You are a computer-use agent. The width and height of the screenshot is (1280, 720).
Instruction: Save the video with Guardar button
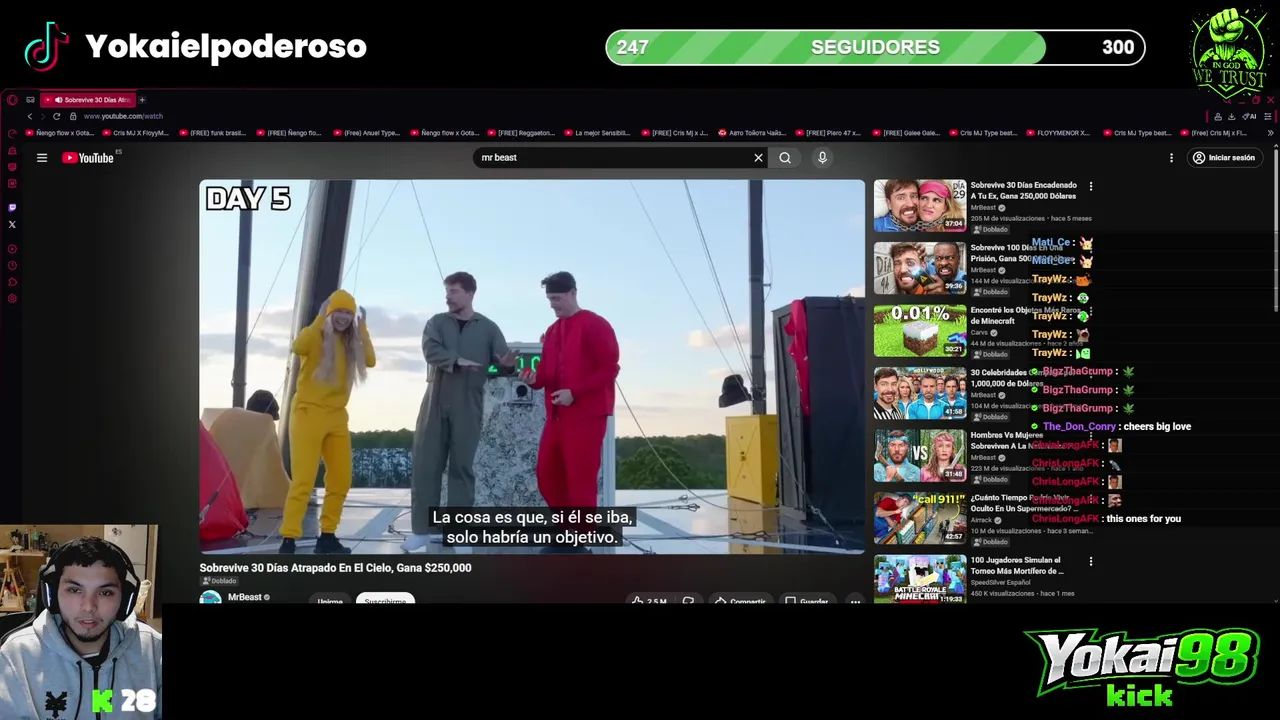(806, 600)
